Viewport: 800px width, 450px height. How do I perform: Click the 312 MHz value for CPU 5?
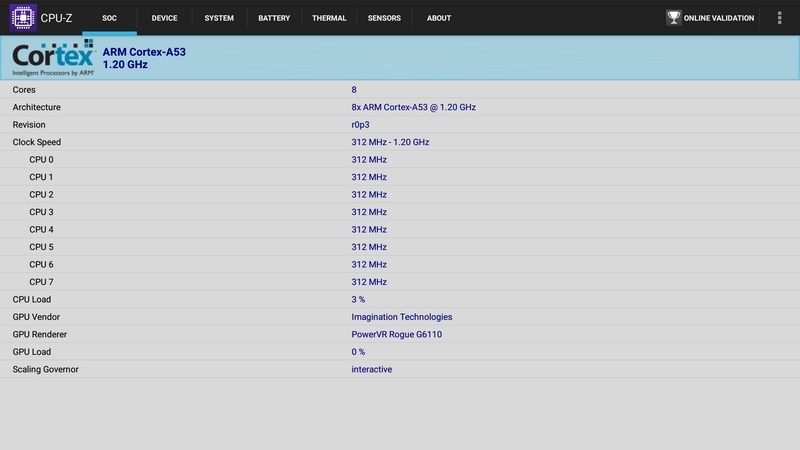tap(369, 247)
